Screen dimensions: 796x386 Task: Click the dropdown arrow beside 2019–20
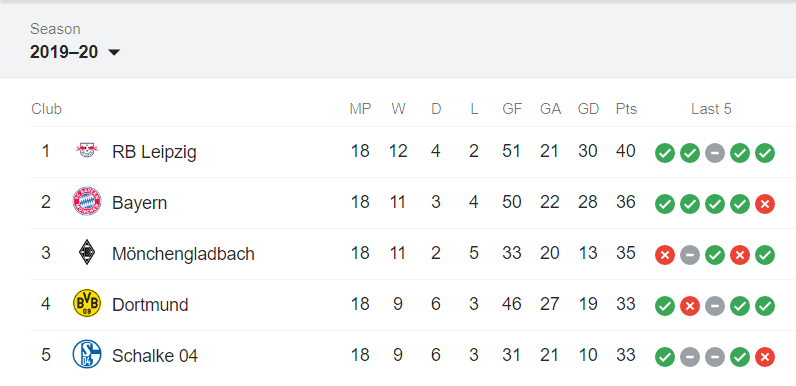click(x=114, y=52)
